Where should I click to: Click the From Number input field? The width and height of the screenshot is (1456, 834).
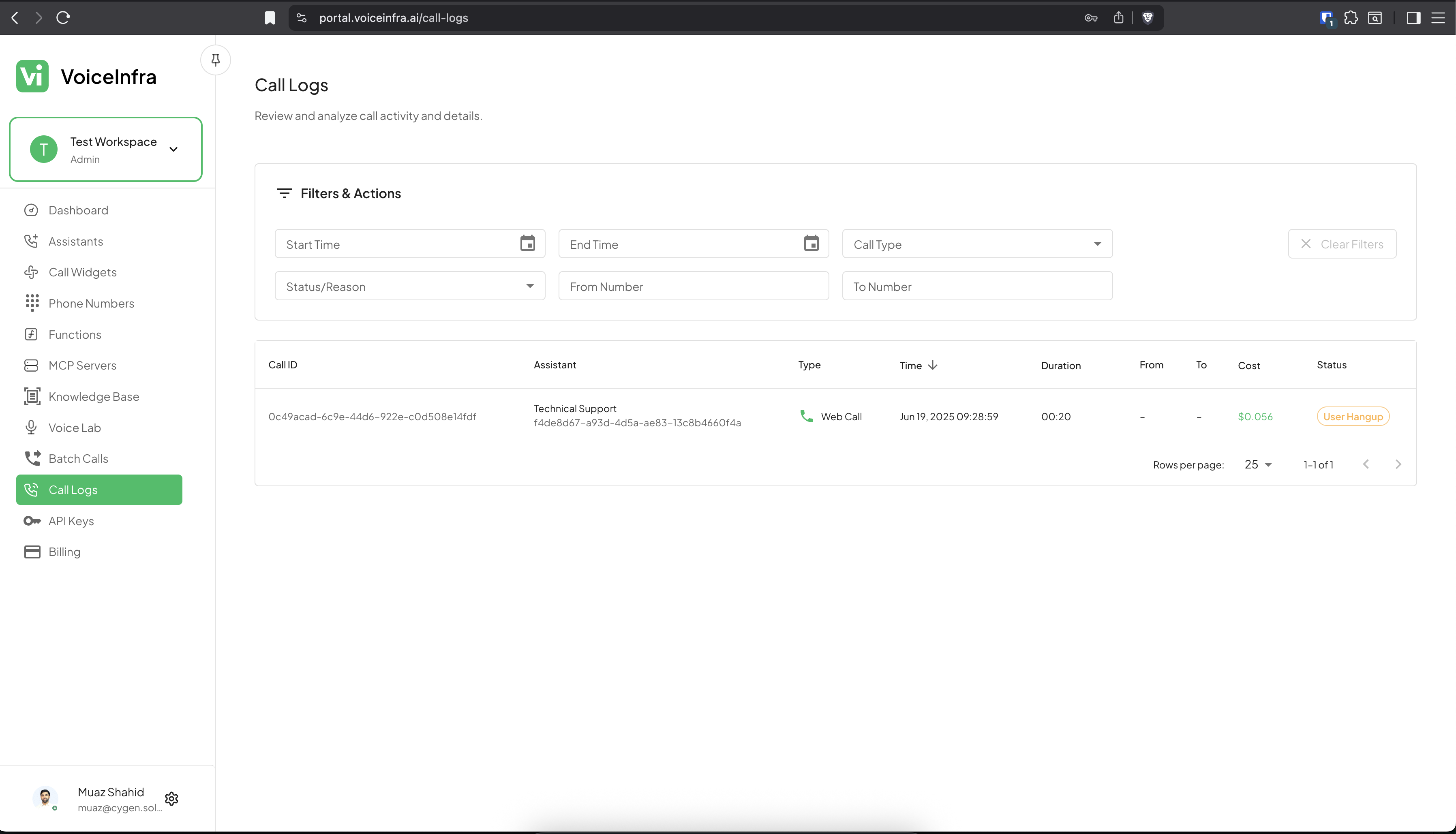click(694, 286)
